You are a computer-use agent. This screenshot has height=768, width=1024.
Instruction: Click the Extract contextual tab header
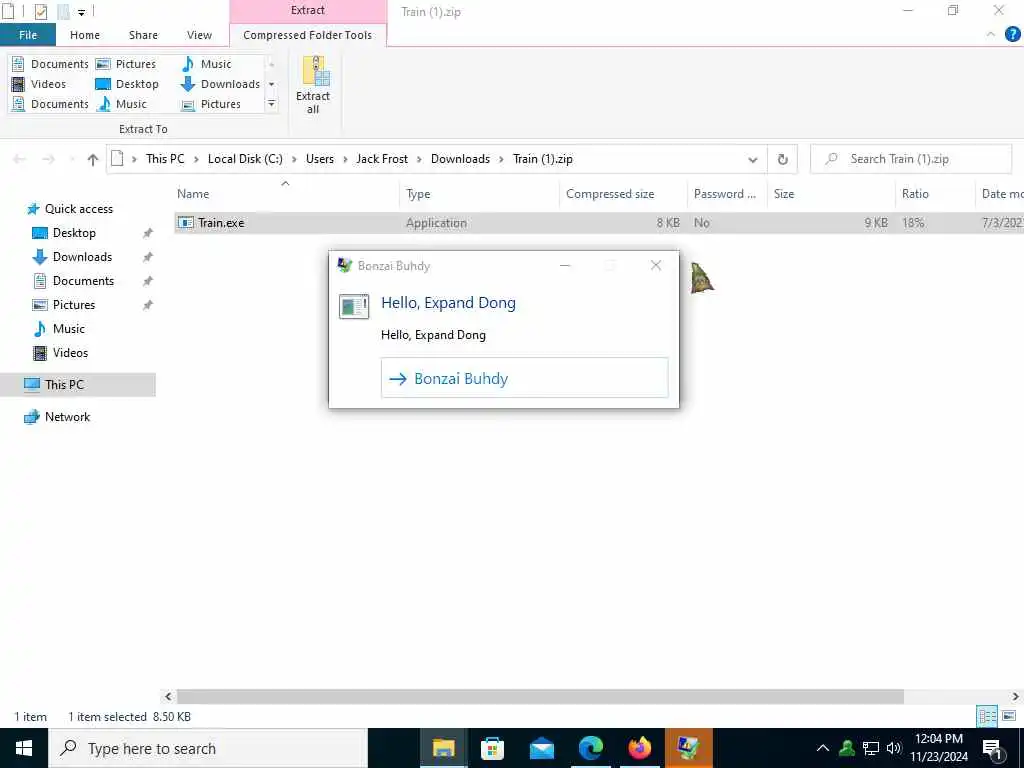308,10
